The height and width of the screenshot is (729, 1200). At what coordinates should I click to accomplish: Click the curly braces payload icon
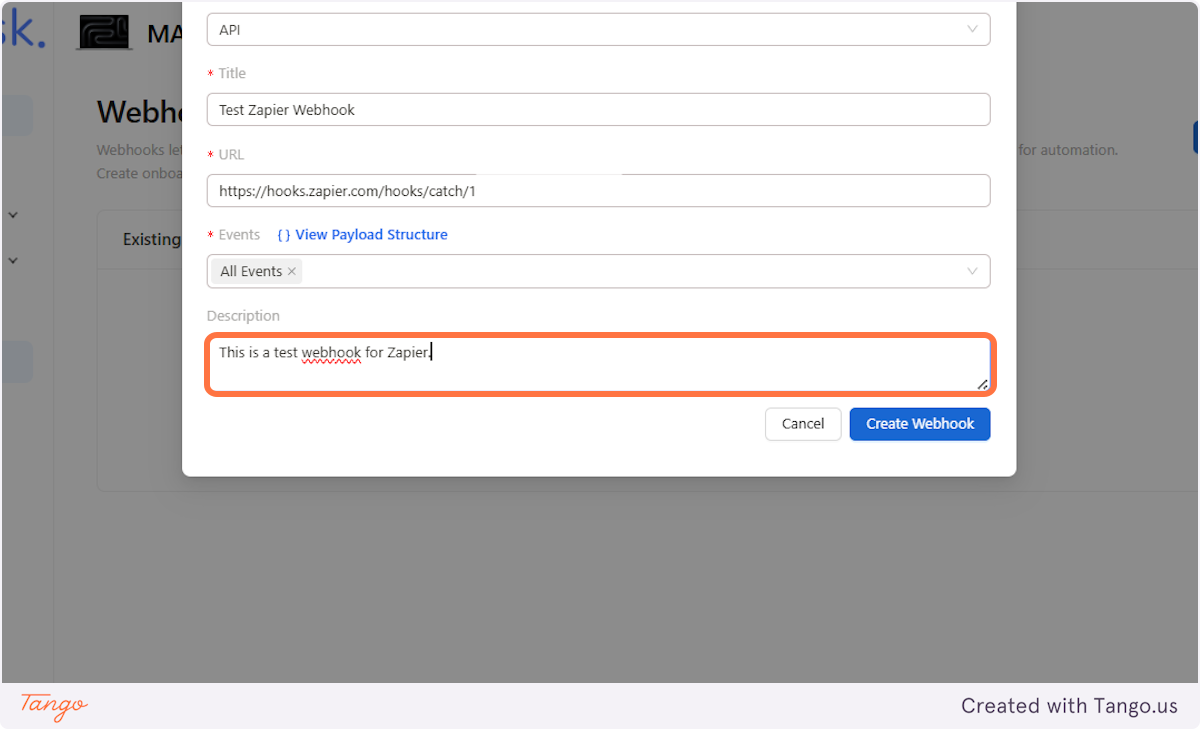[284, 235]
